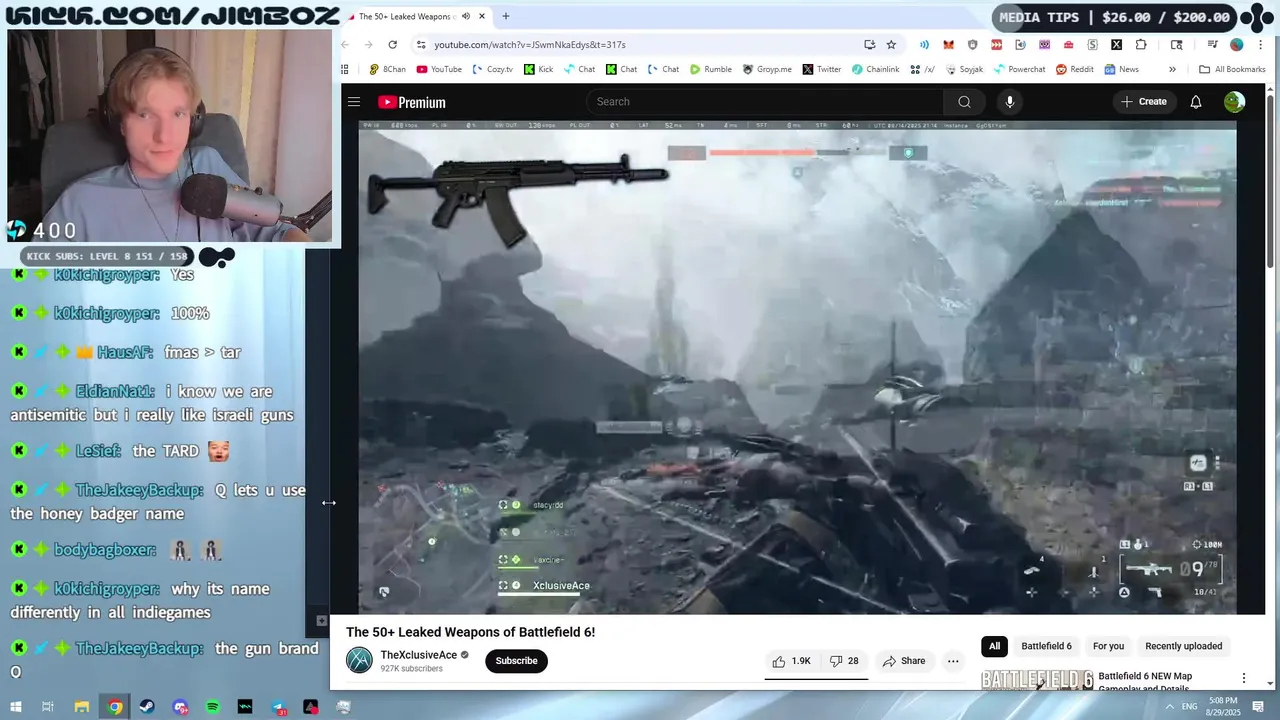Expand the bookmarks overflow chevron
This screenshot has width=1280, height=720.
click(1173, 70)
